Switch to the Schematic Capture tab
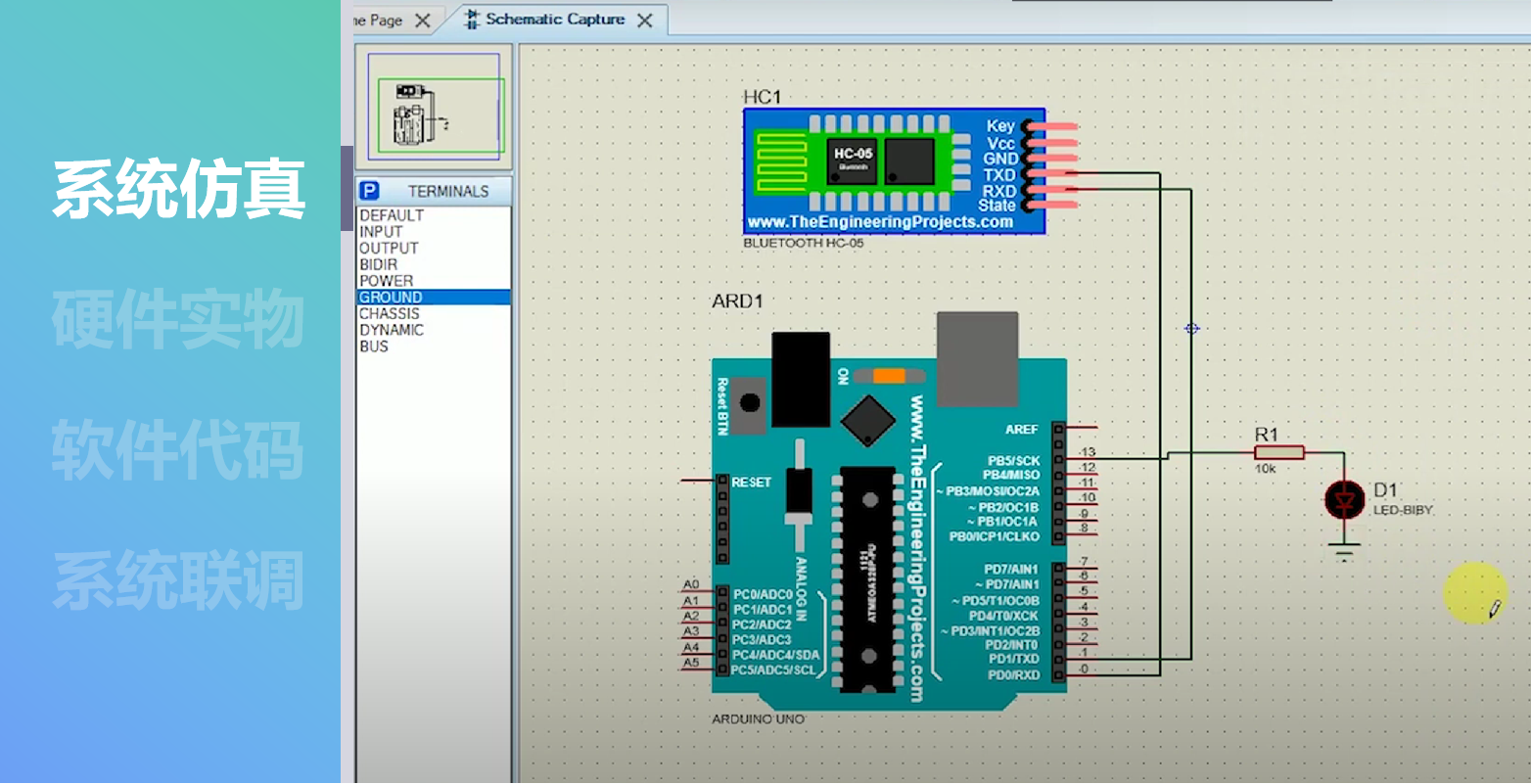 (x=554, y=20)
